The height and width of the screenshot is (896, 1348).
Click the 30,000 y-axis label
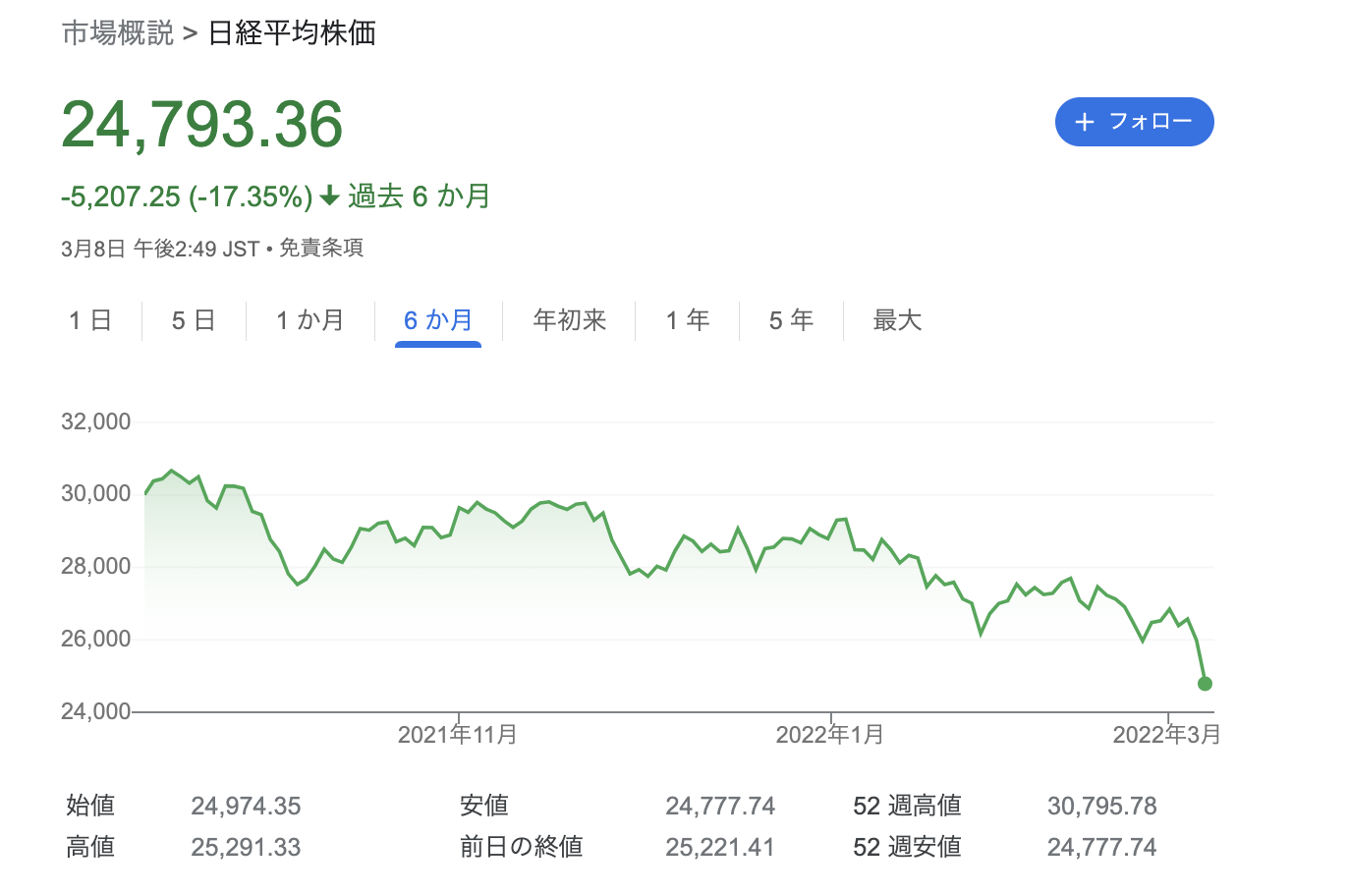click(x=96, y=494)
